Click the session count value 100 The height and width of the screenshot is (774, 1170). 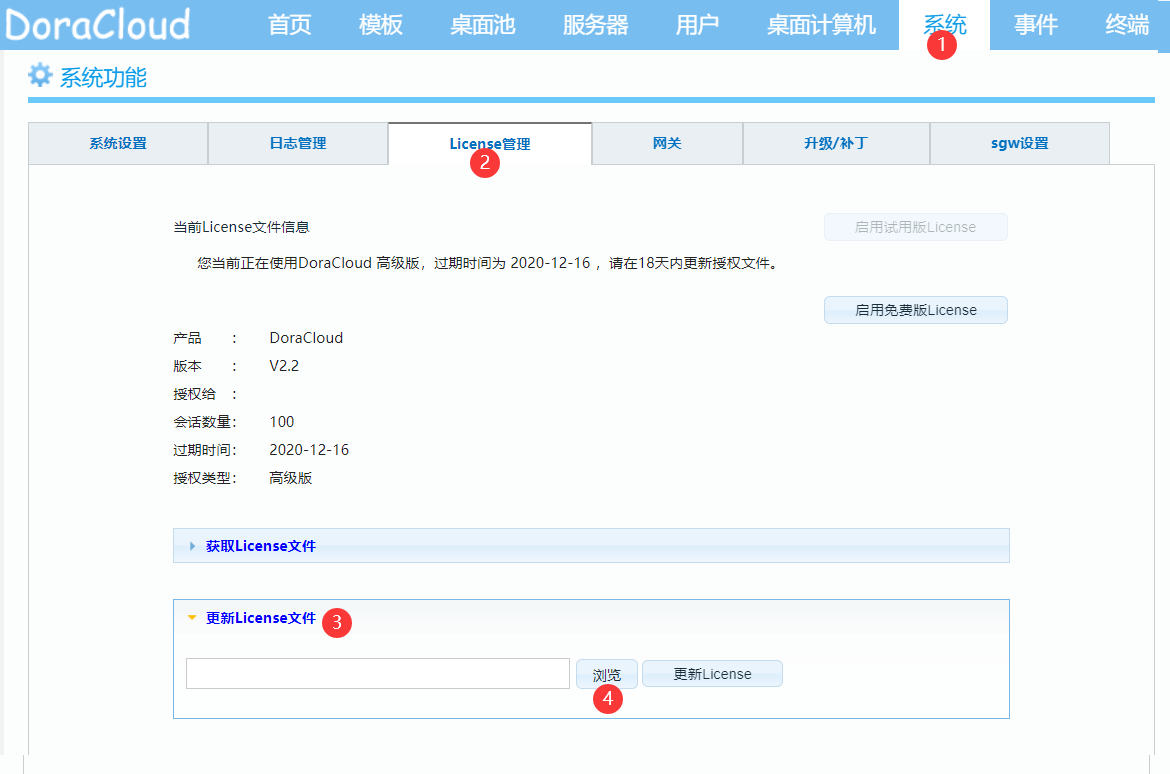point(281,422)
